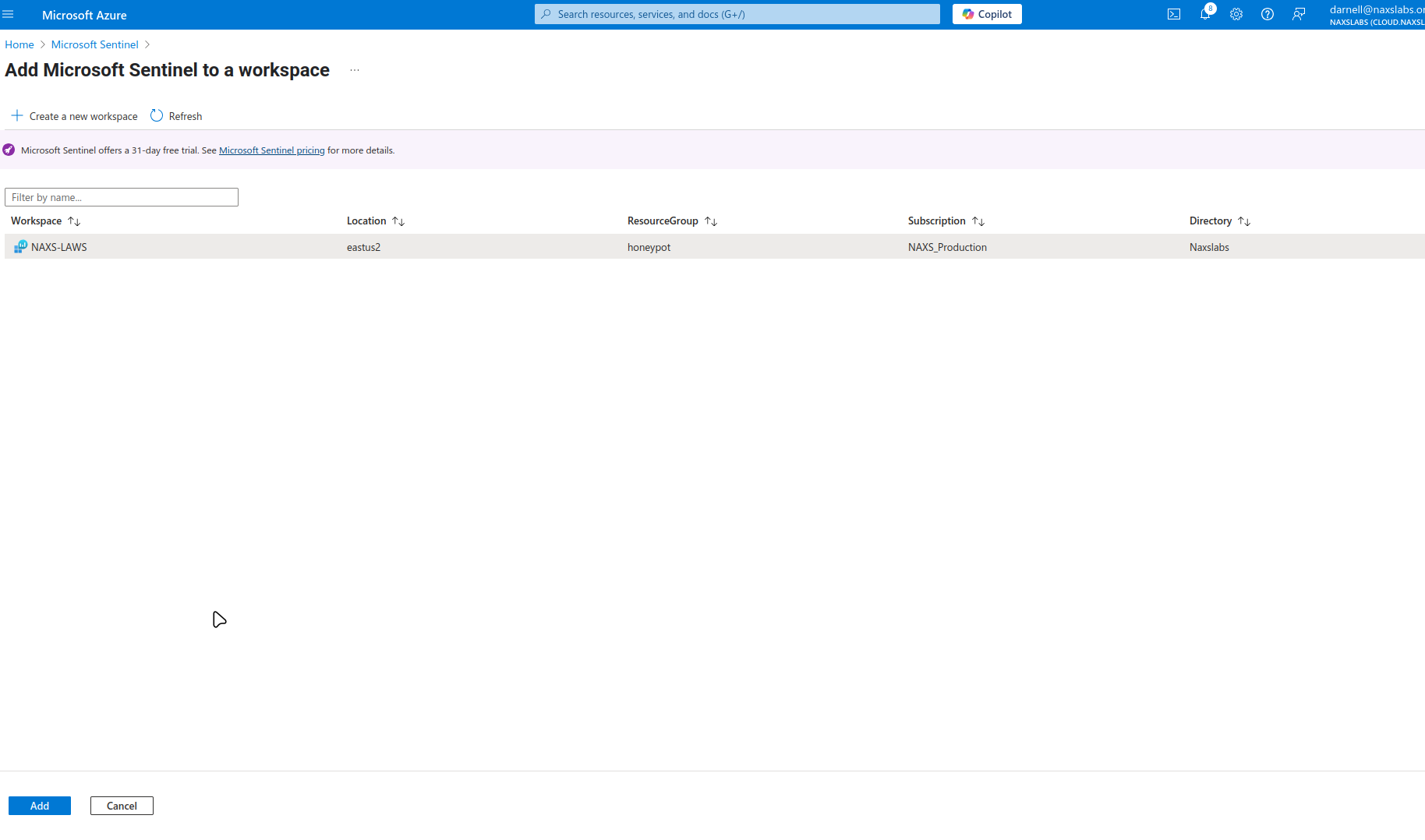Refresh the workspace list
1425x840 pixels.
[176, 116]
